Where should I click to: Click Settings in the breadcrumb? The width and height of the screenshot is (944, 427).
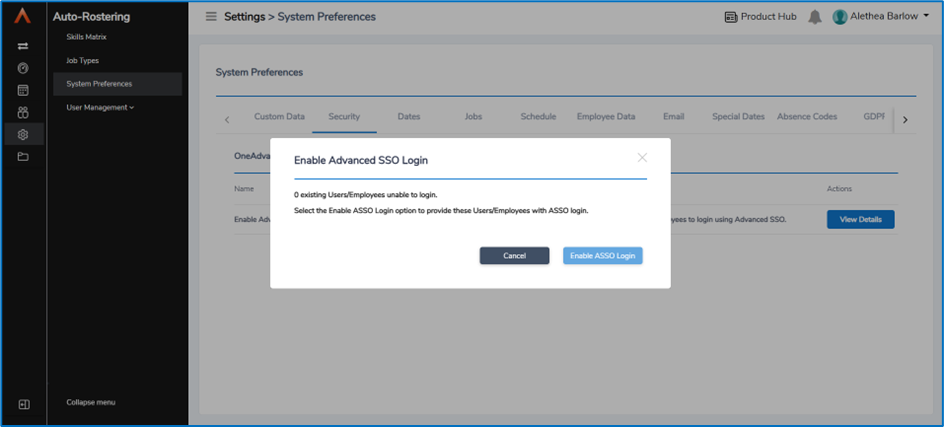point(244,17)
